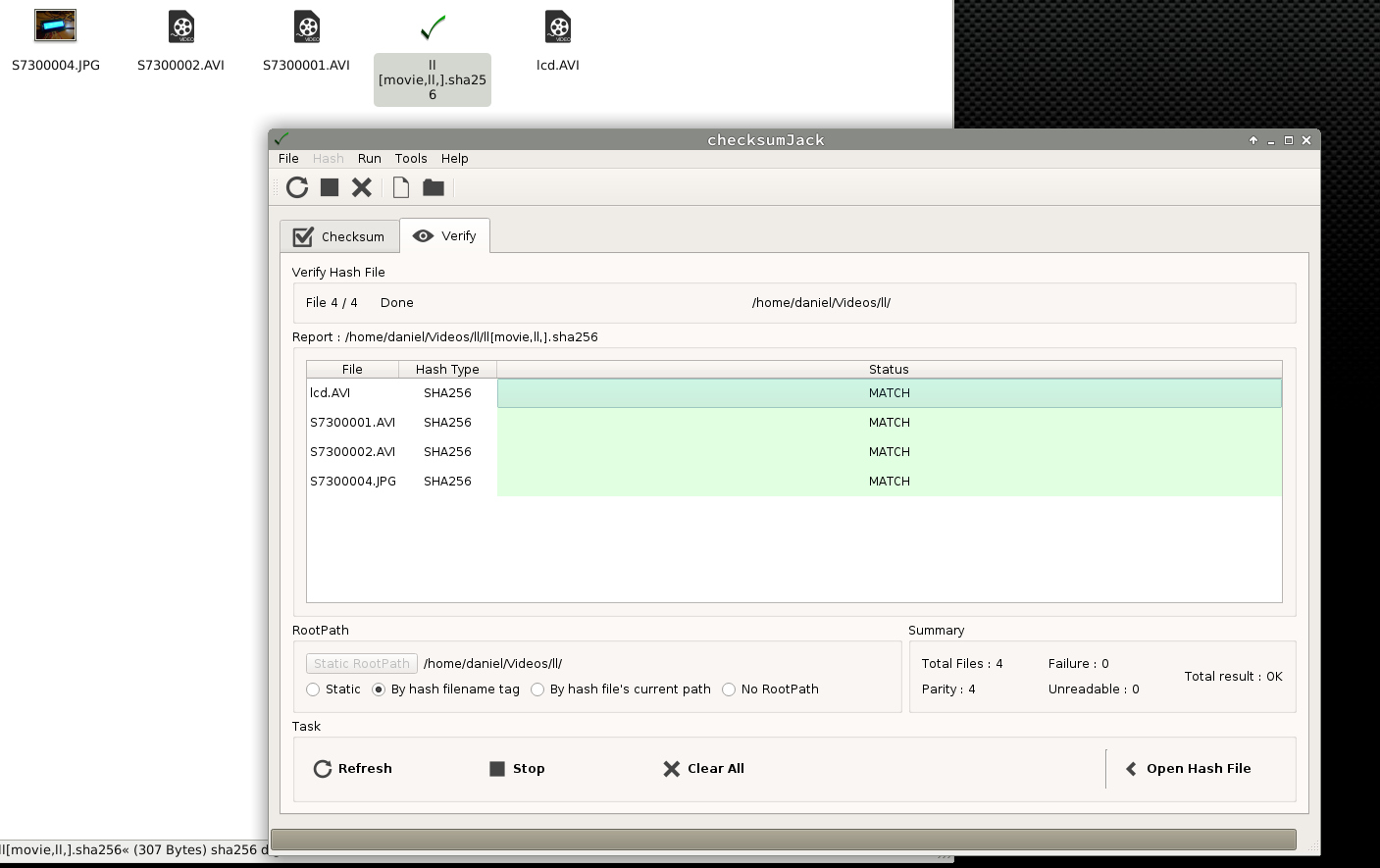Select the S7300004.JPG row in report
This screenshot has height=868, width=1380.
tap(793, 482)
